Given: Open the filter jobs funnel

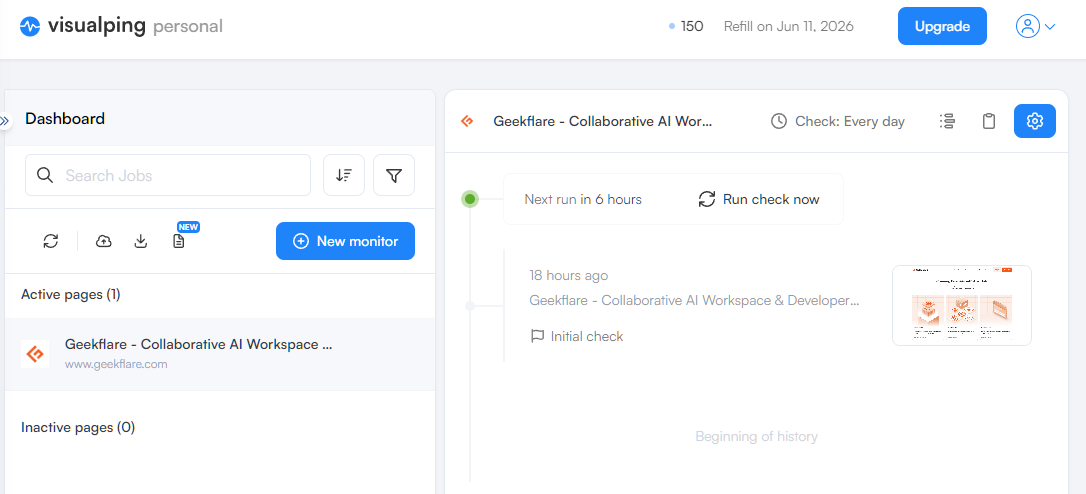Looking at the screenshot, I should pos(393,175).
